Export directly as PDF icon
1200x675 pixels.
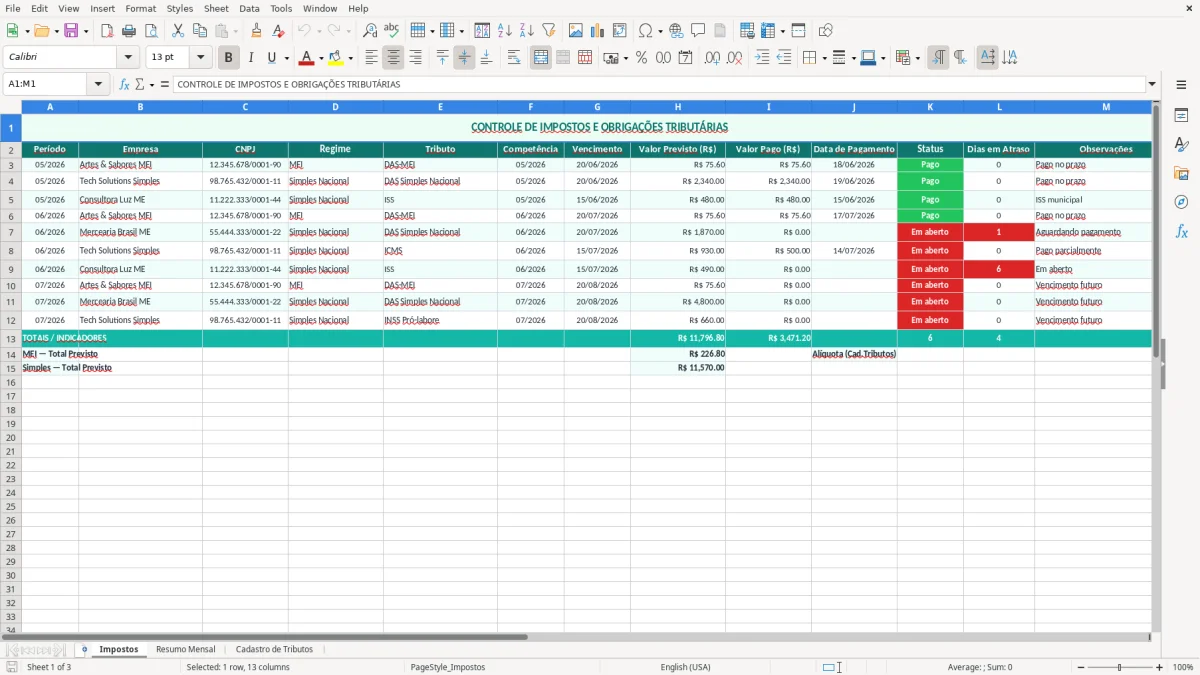pyautogui.click(x=107, y=31)
